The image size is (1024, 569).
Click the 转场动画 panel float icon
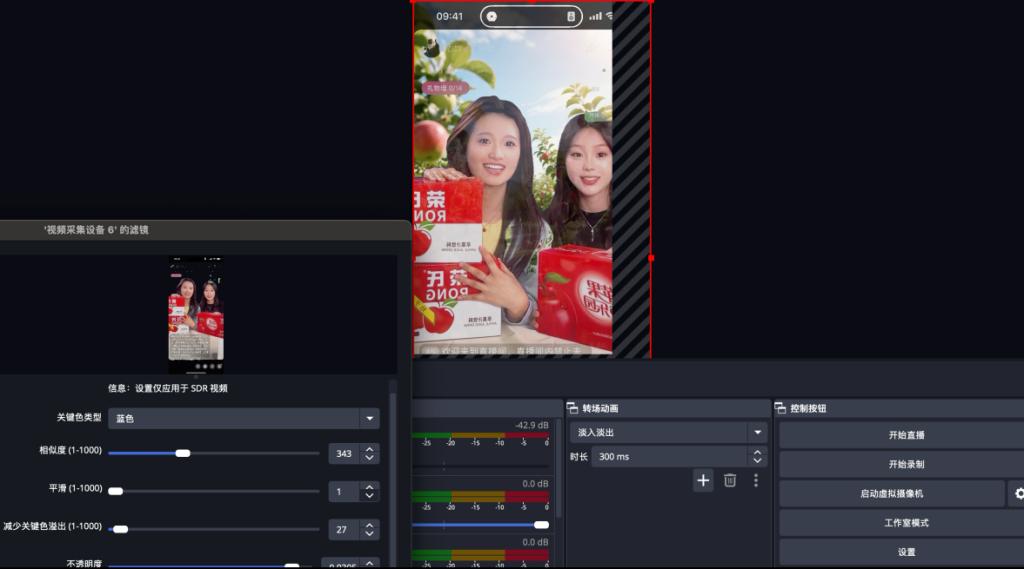pos(573,409)
